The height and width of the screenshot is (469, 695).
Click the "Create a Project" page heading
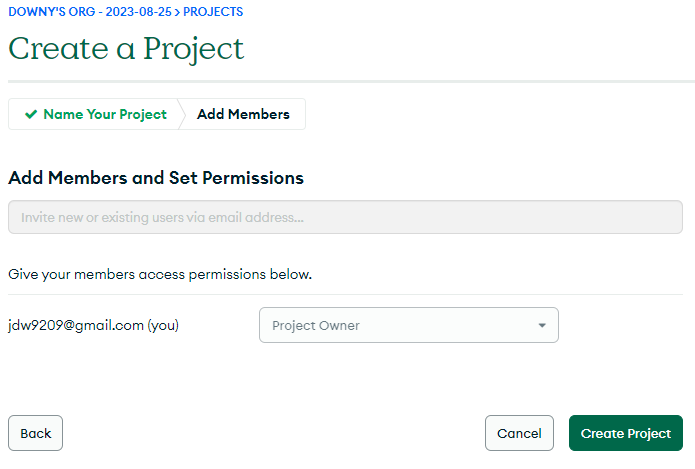[x=126, y=48]
